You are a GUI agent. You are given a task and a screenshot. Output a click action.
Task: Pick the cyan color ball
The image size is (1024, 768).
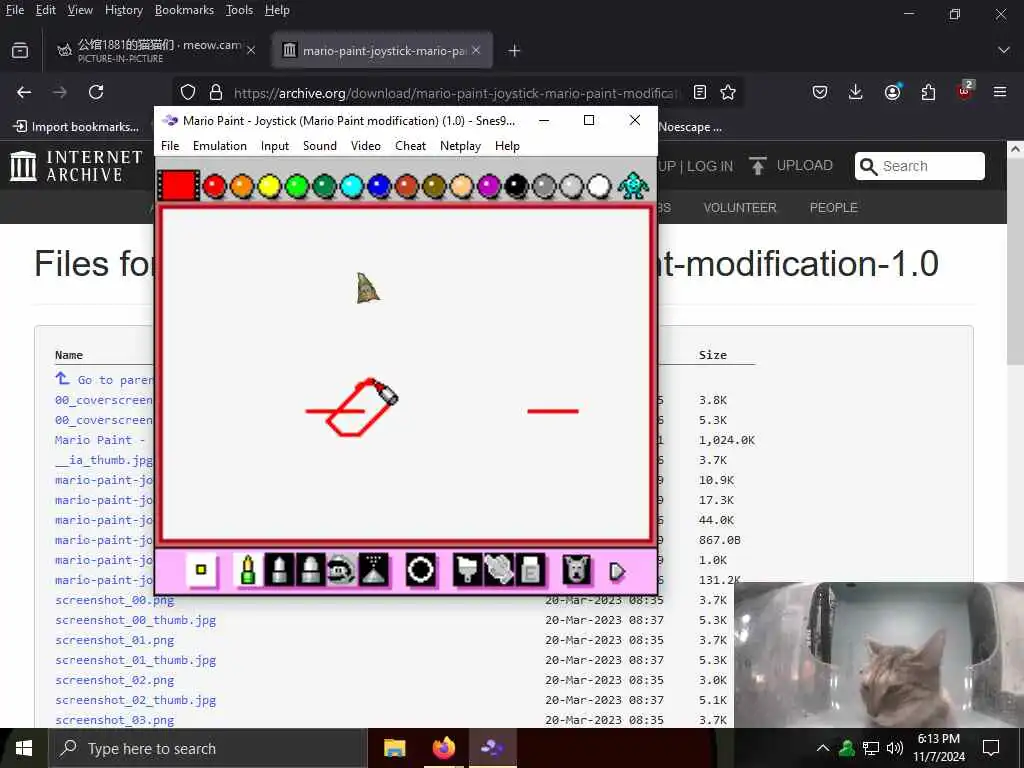pyautogui.click(x=351, y=187)
